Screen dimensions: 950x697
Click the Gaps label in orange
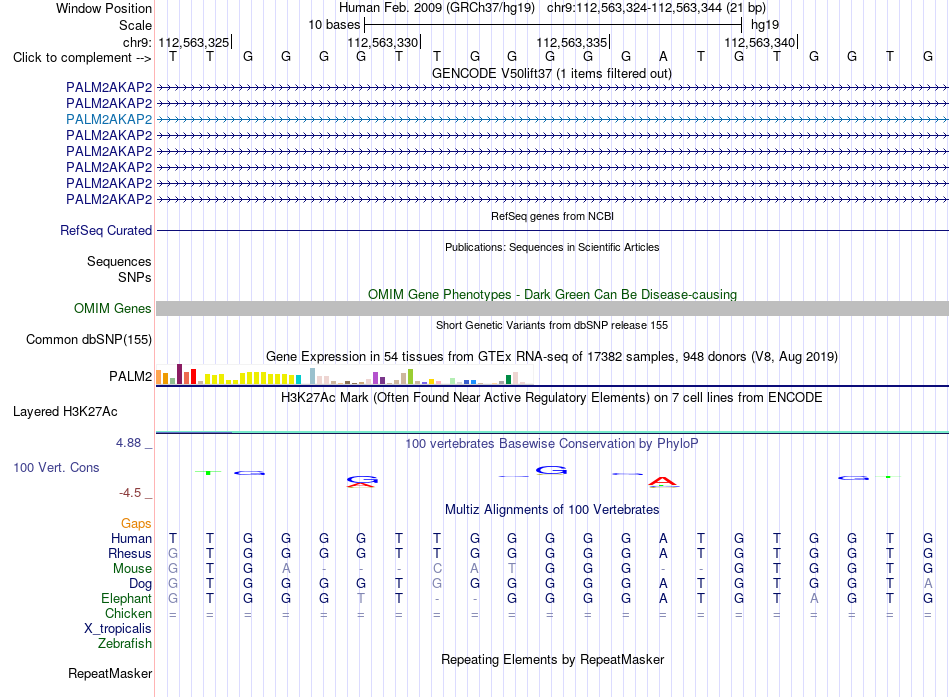136,523
